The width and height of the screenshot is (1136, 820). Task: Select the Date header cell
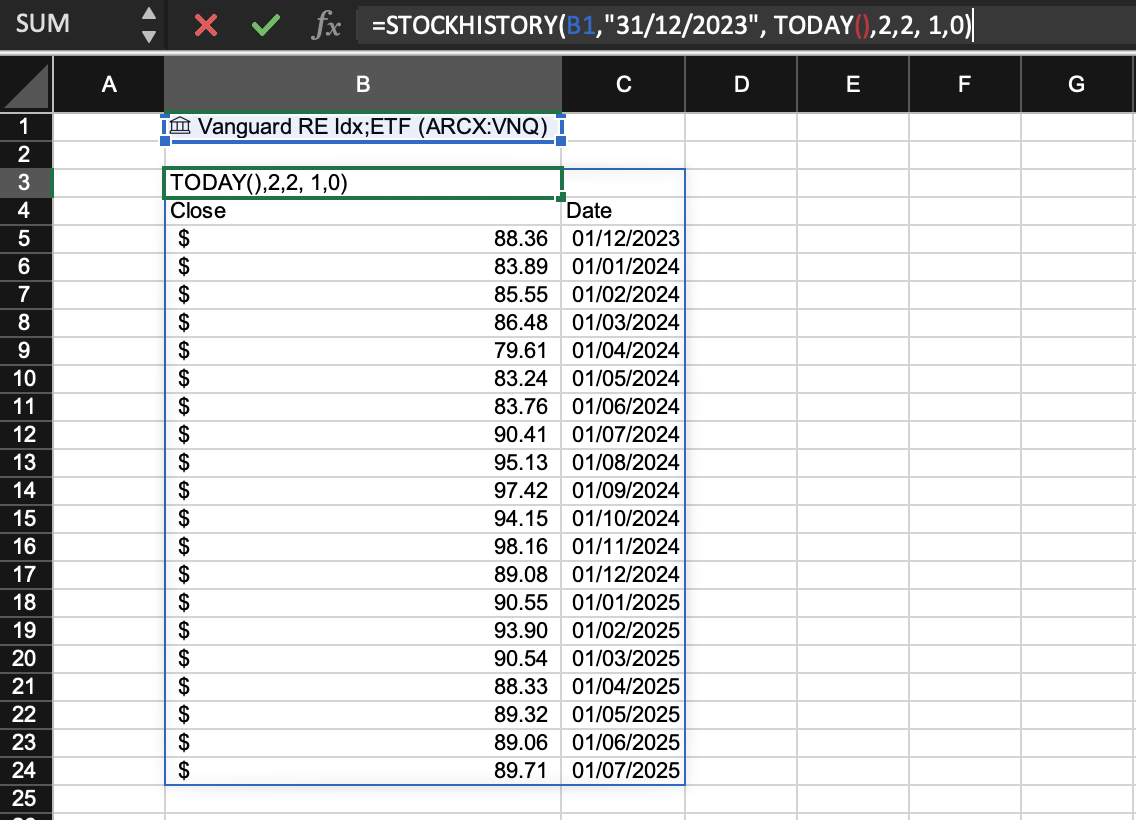click(623, 211)
